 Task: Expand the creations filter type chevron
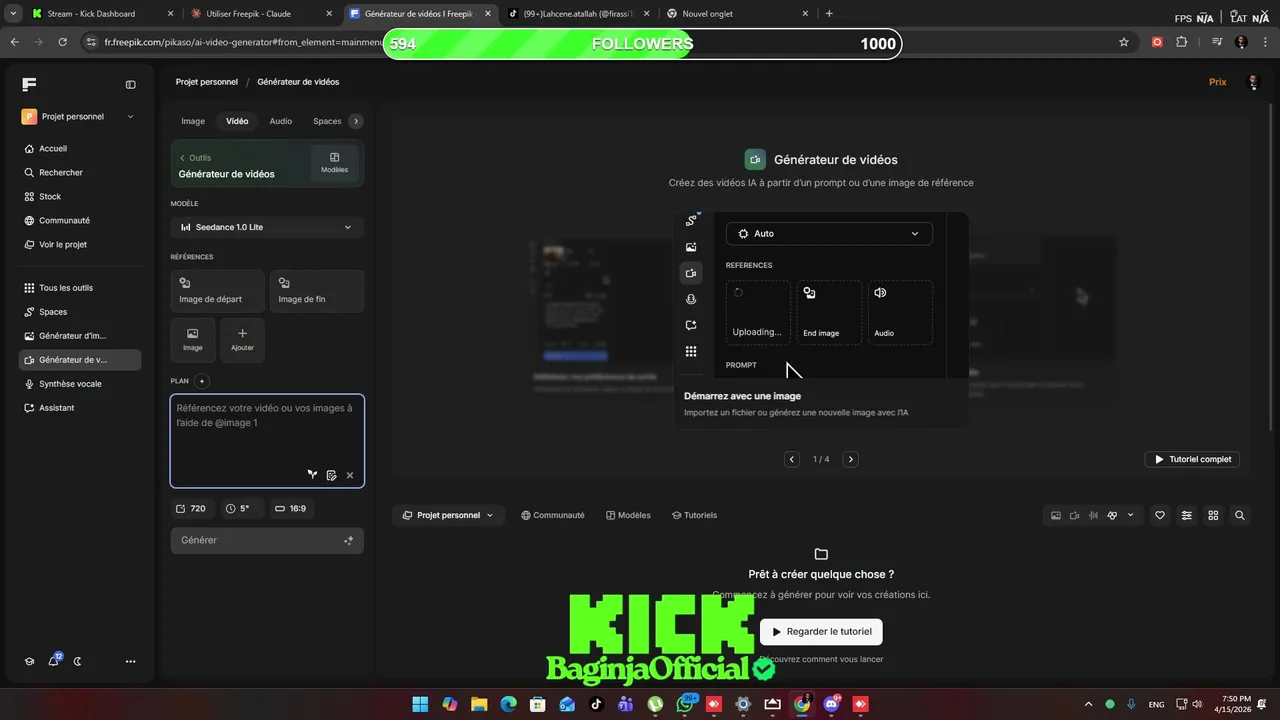(1130, 515)
